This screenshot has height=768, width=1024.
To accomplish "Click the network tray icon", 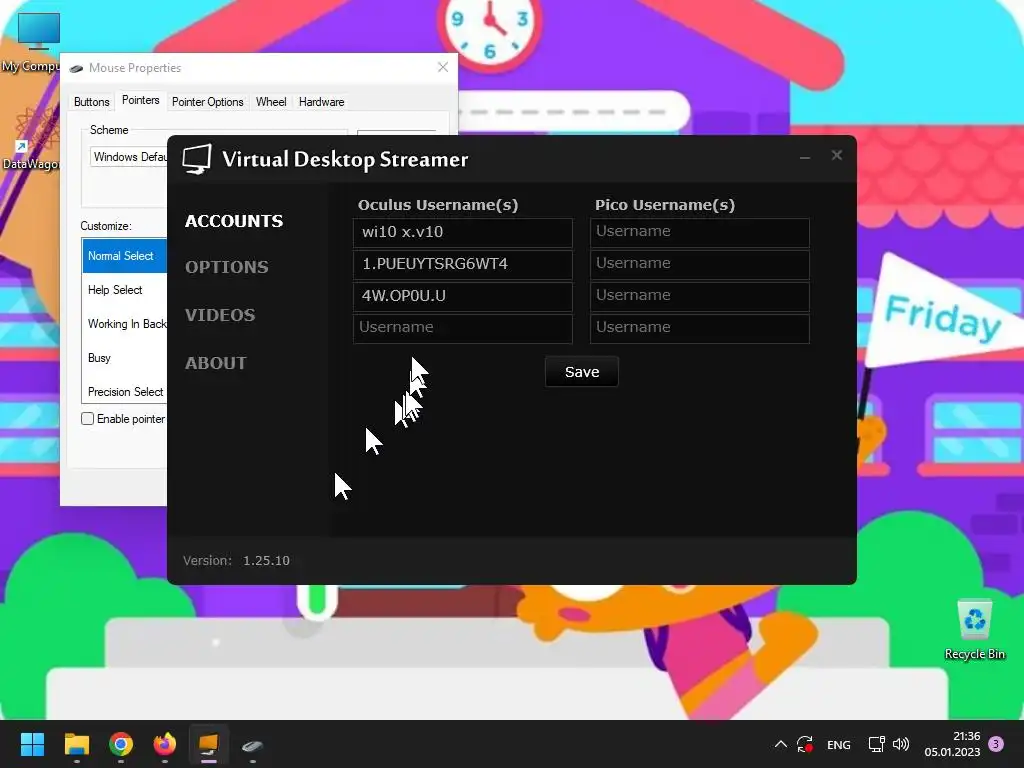I will [876, 744].
